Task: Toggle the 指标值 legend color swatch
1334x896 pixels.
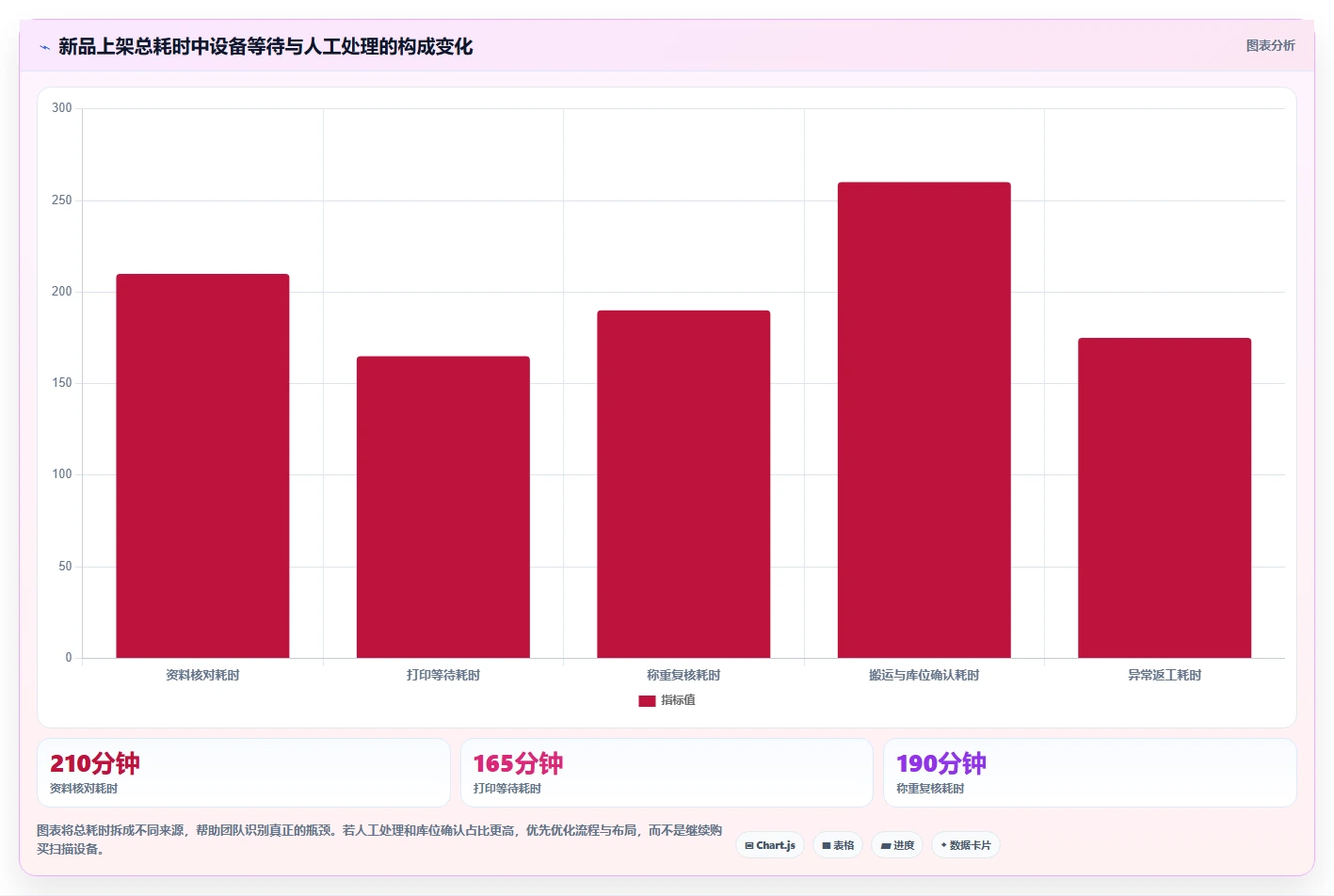Action: tap(647, 700)
